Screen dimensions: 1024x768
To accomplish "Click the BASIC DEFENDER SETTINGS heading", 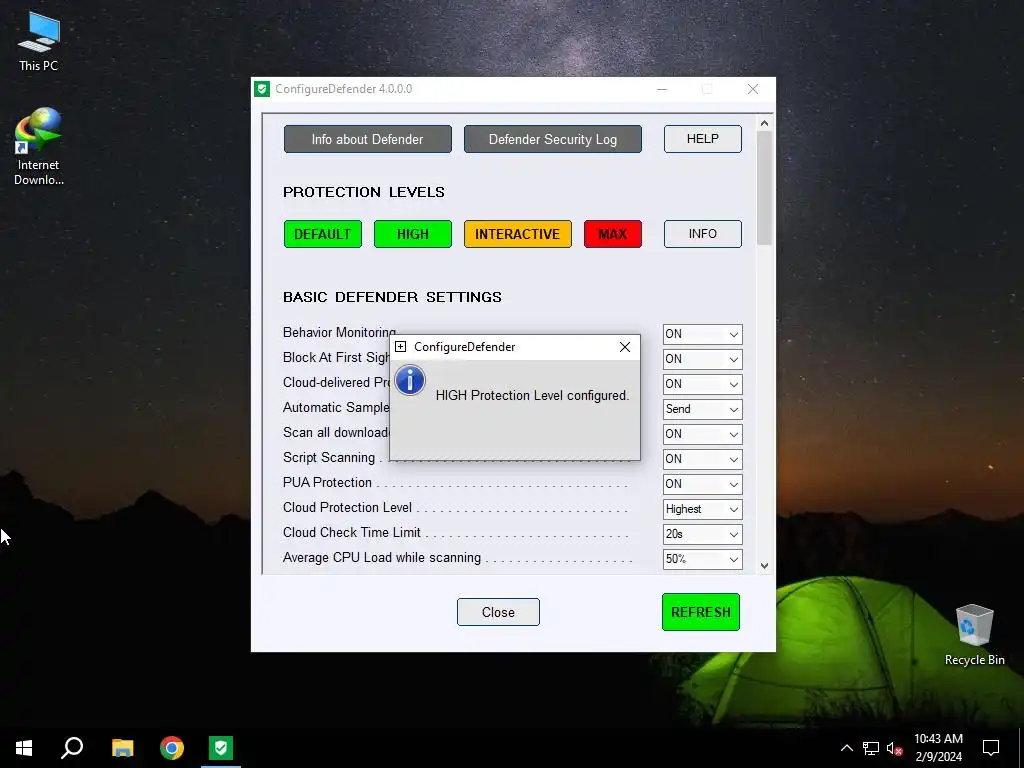I will pyautogui.click(x=392, y=297).
